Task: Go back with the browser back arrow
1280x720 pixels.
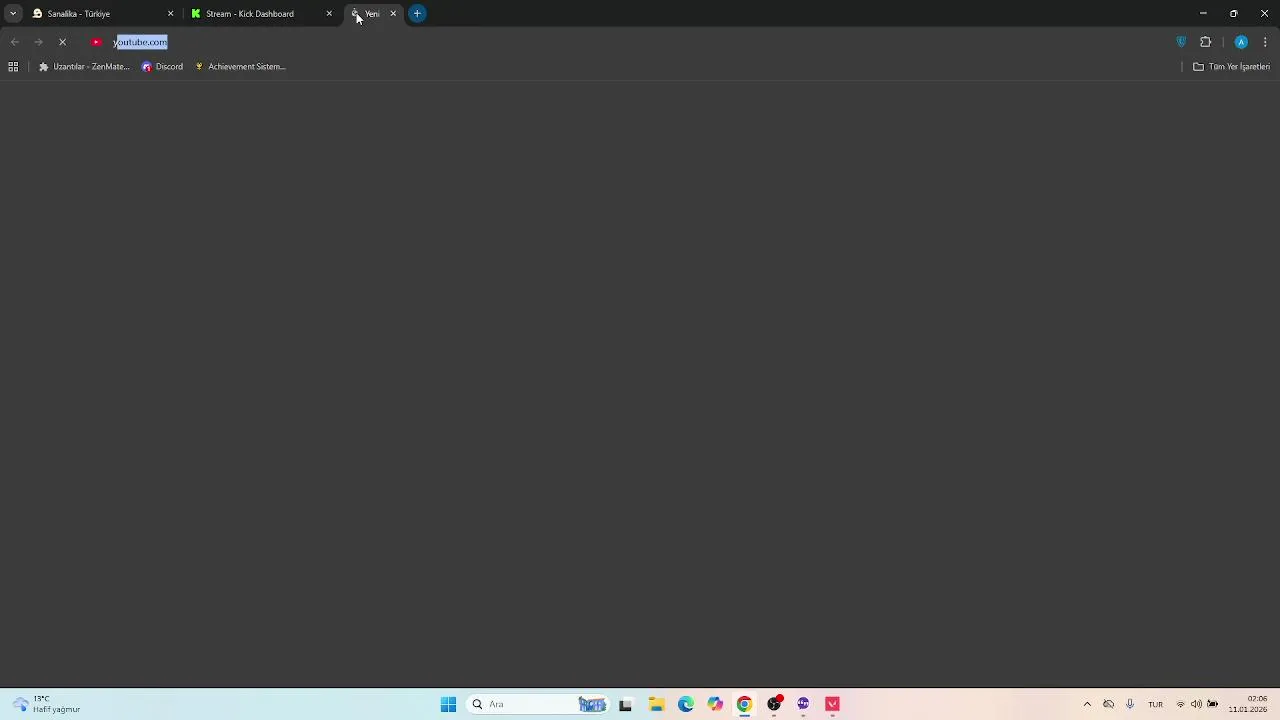Action: tap(15, 42)
